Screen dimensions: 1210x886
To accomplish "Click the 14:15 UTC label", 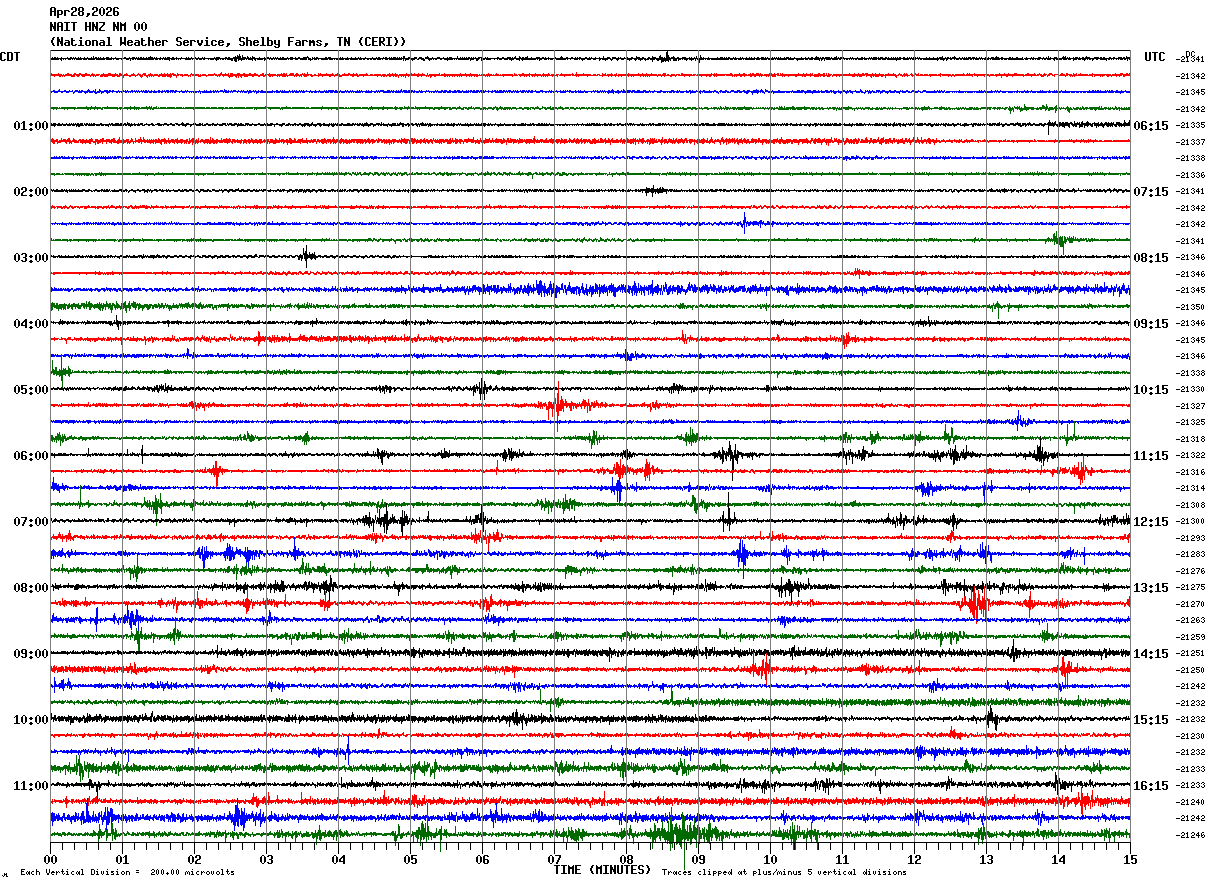I will 1151,654.
